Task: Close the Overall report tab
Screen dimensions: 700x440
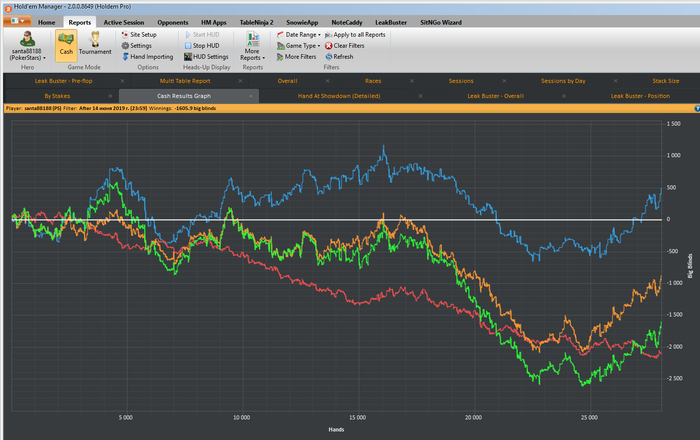Action: (328, 81)
